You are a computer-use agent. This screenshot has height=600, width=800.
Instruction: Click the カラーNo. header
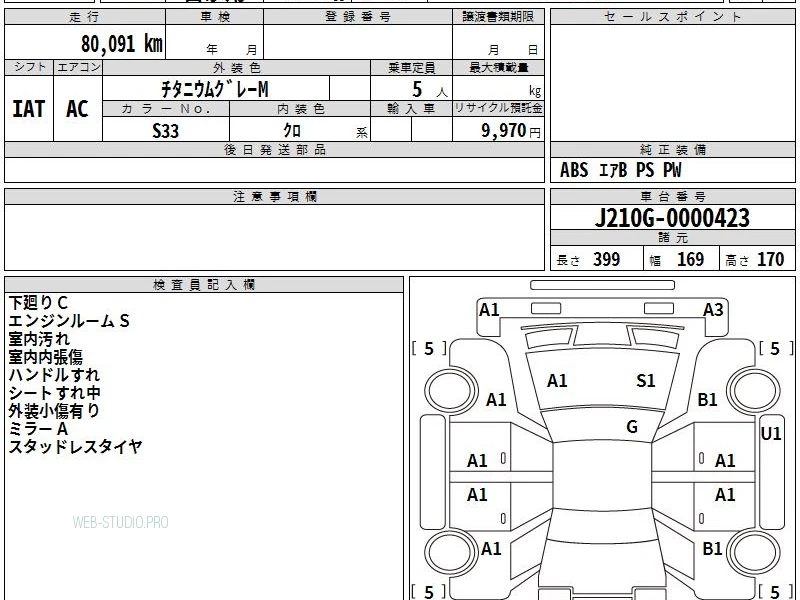[166, 109]
